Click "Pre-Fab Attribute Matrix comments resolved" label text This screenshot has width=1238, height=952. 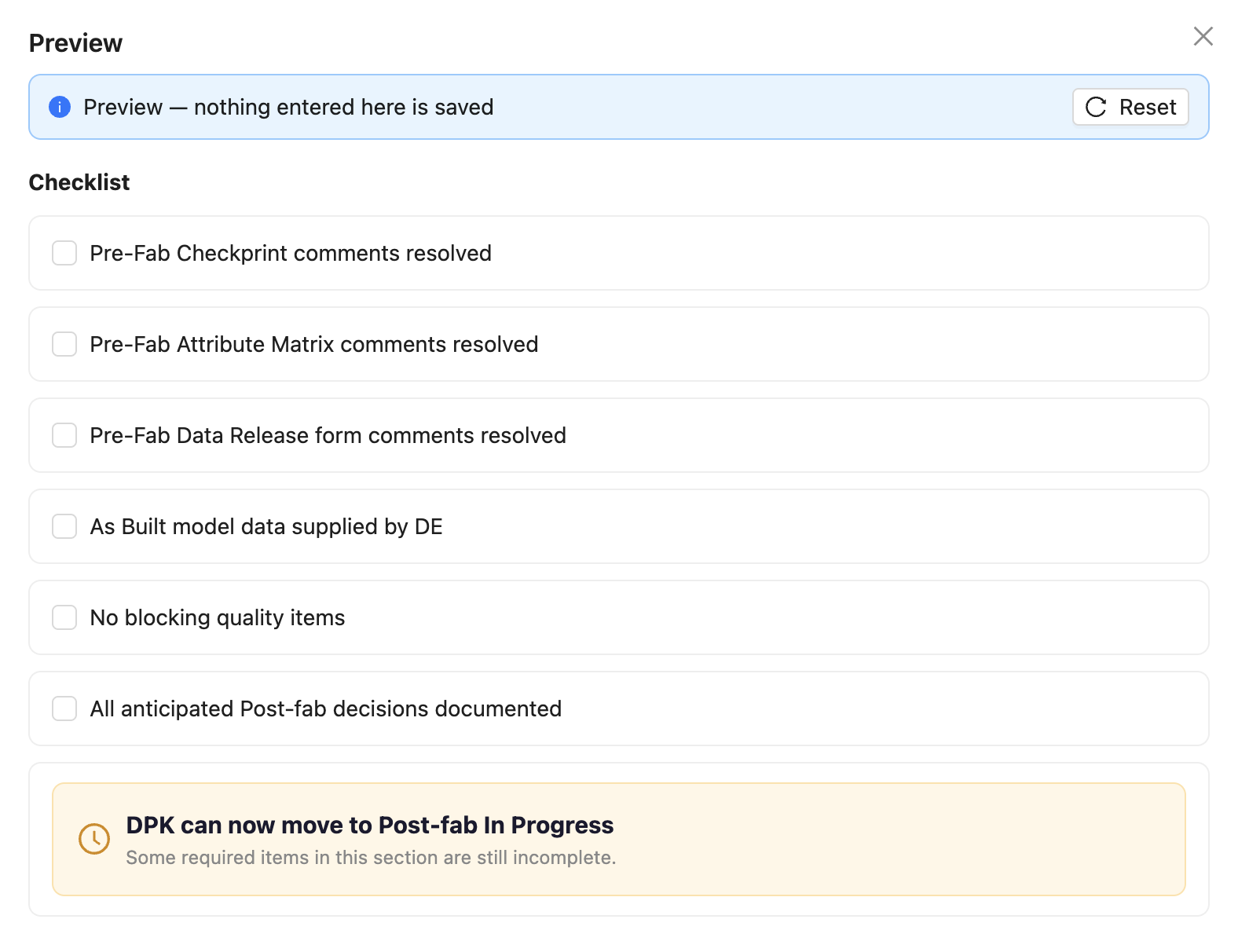coord(314,344)
